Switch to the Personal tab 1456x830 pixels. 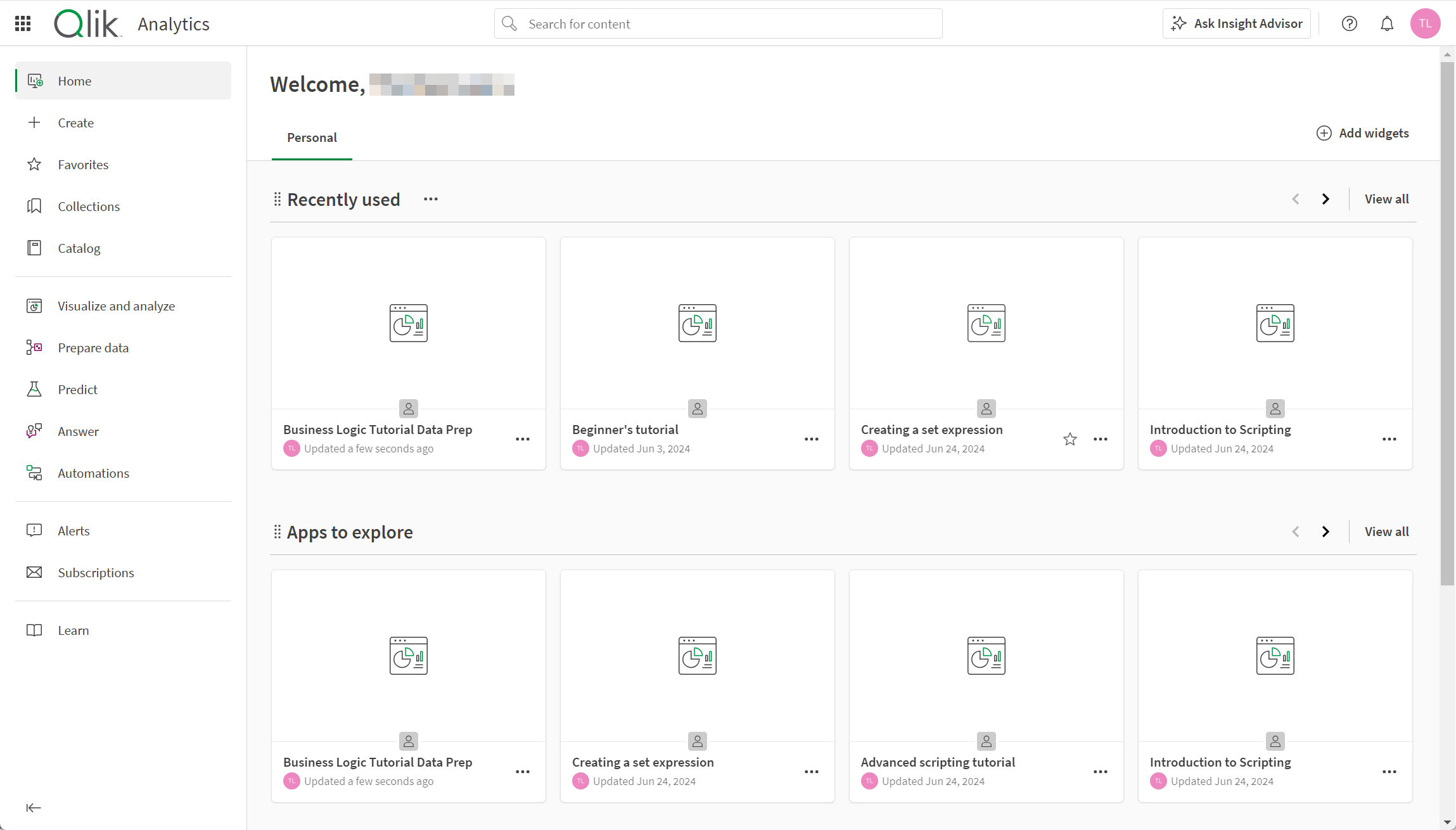point(312,137)
